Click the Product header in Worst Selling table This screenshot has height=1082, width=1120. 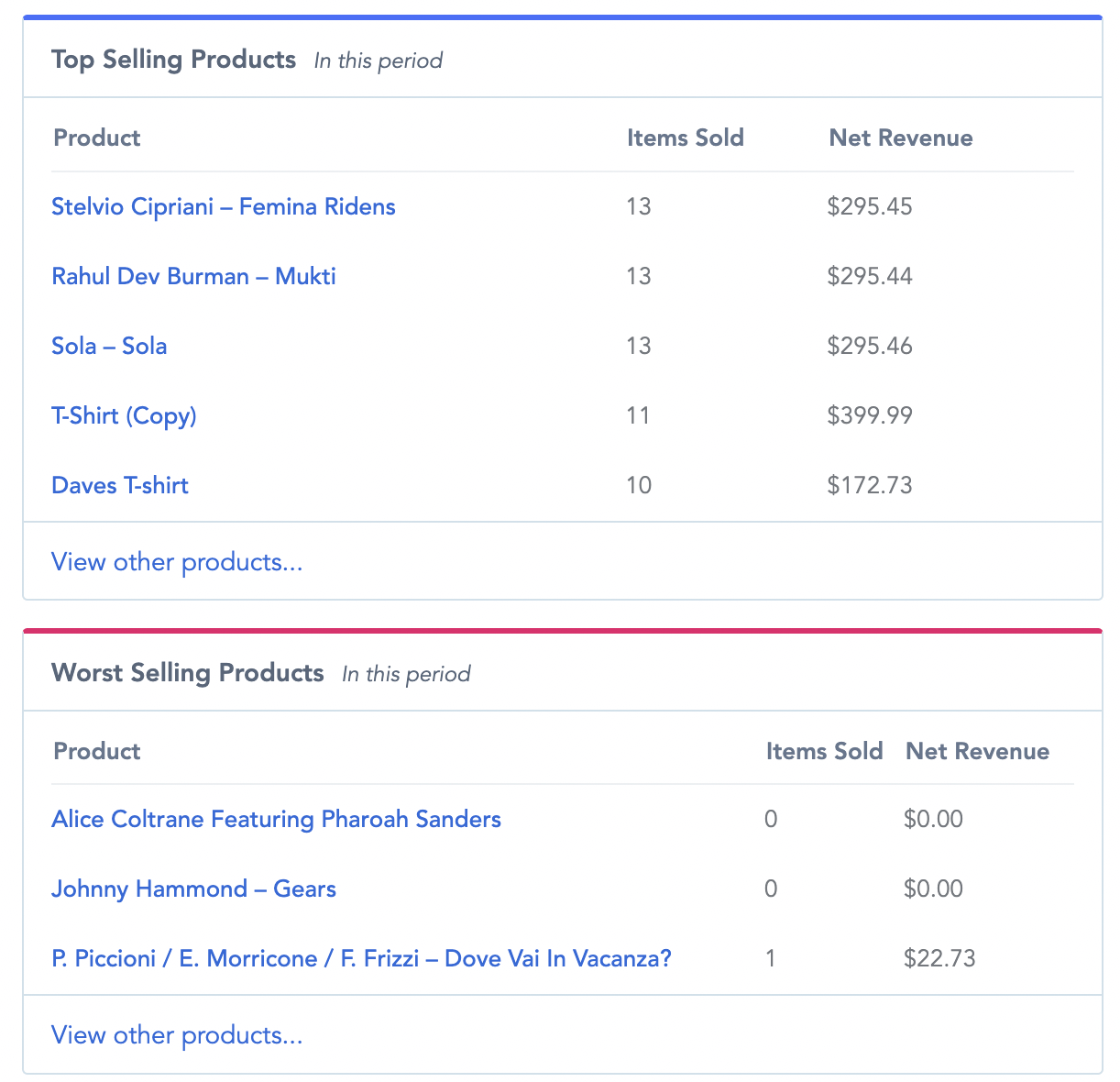(96, 751)
